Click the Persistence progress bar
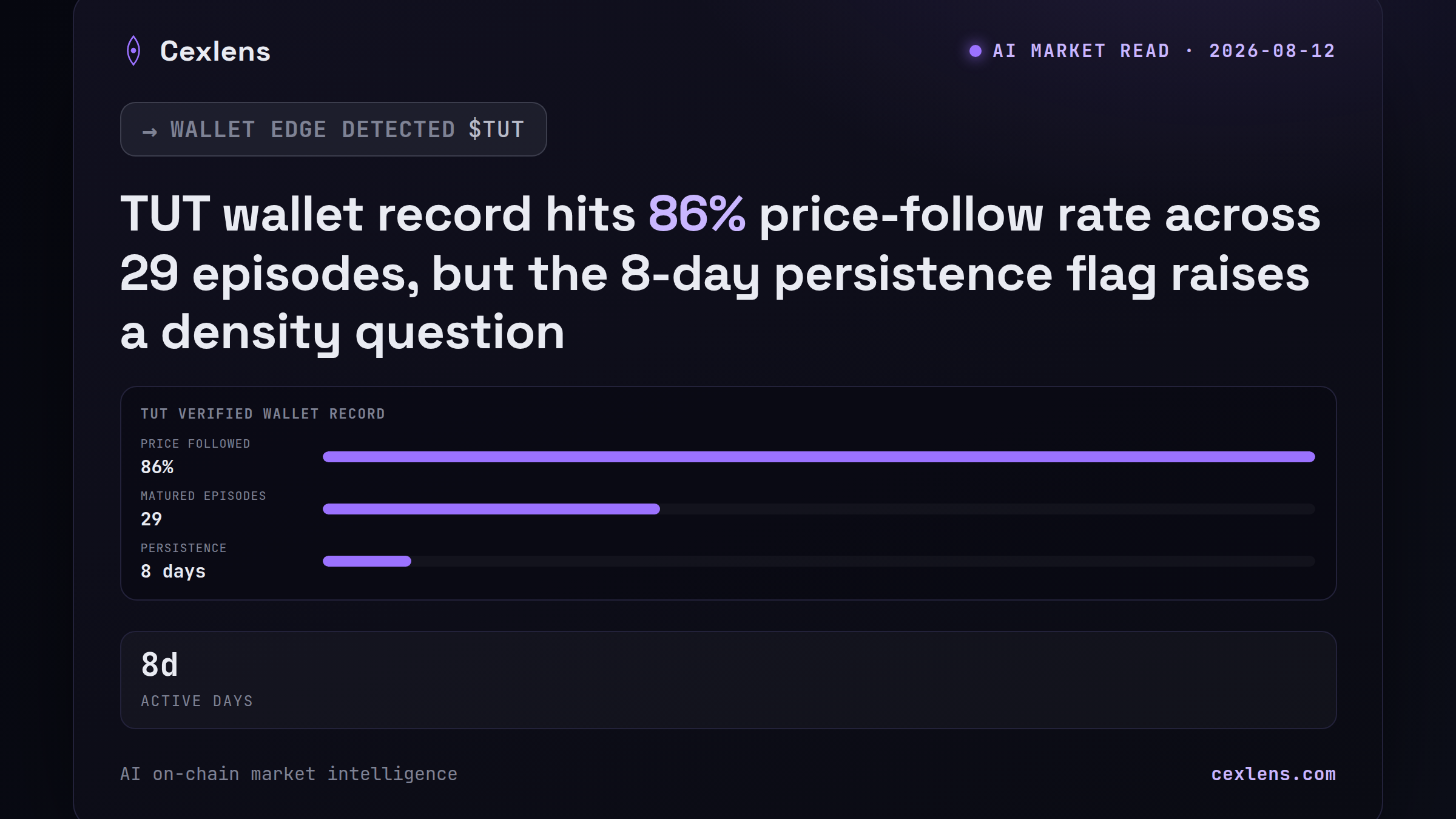The height and width of the screenshot is (819, 1456). click(819, 561)
